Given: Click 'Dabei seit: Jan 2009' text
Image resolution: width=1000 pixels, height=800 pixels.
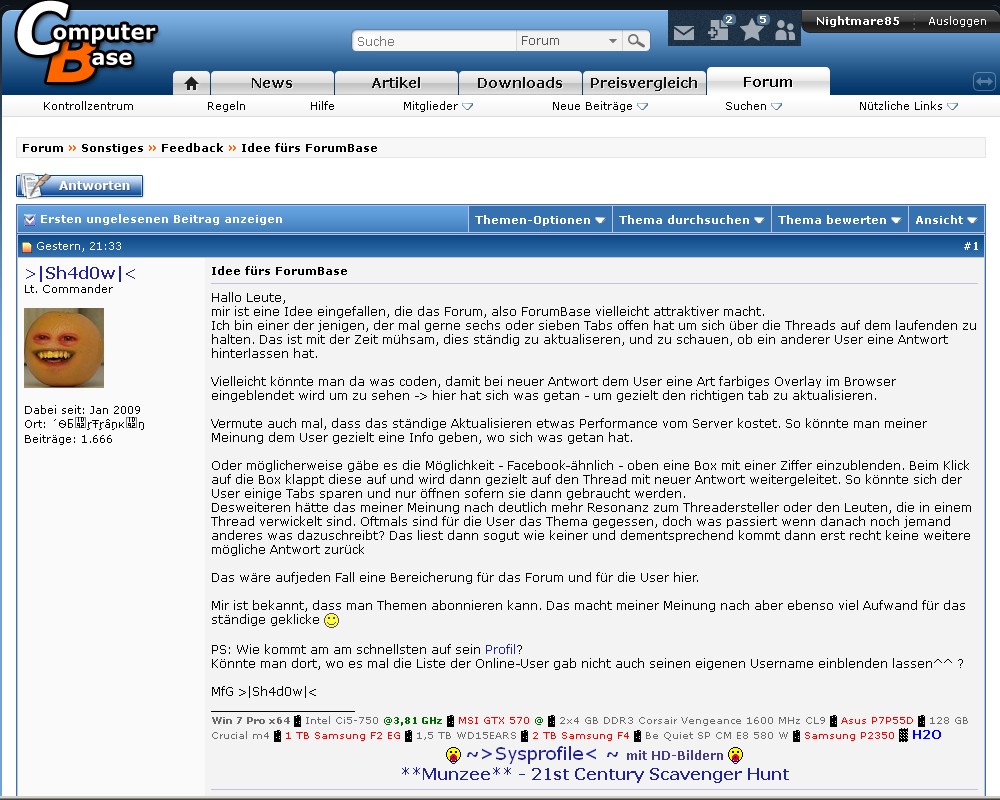Looking at the screenshot, I should [x=82, y=410].
